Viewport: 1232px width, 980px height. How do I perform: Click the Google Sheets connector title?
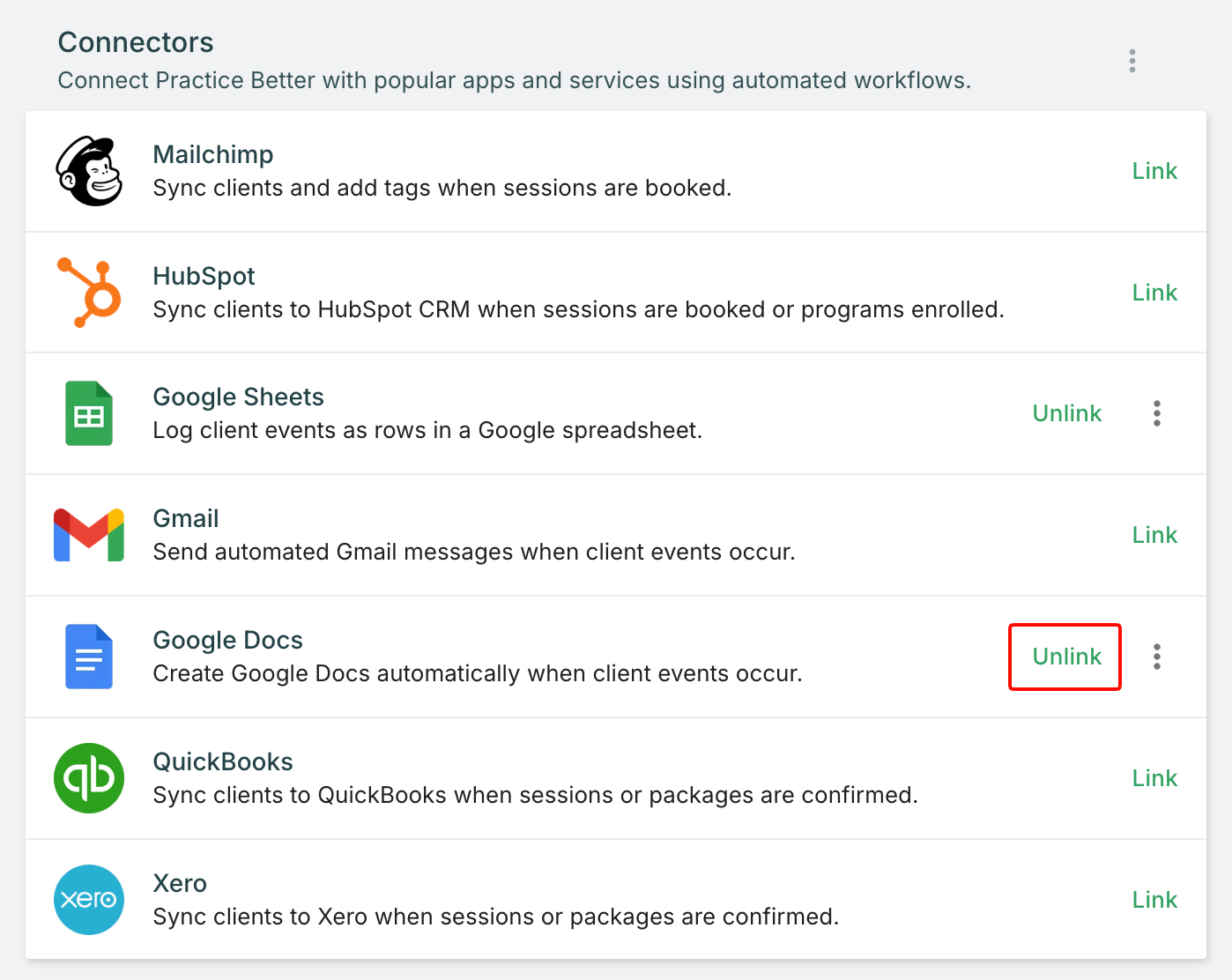click(x=238, y=397)
